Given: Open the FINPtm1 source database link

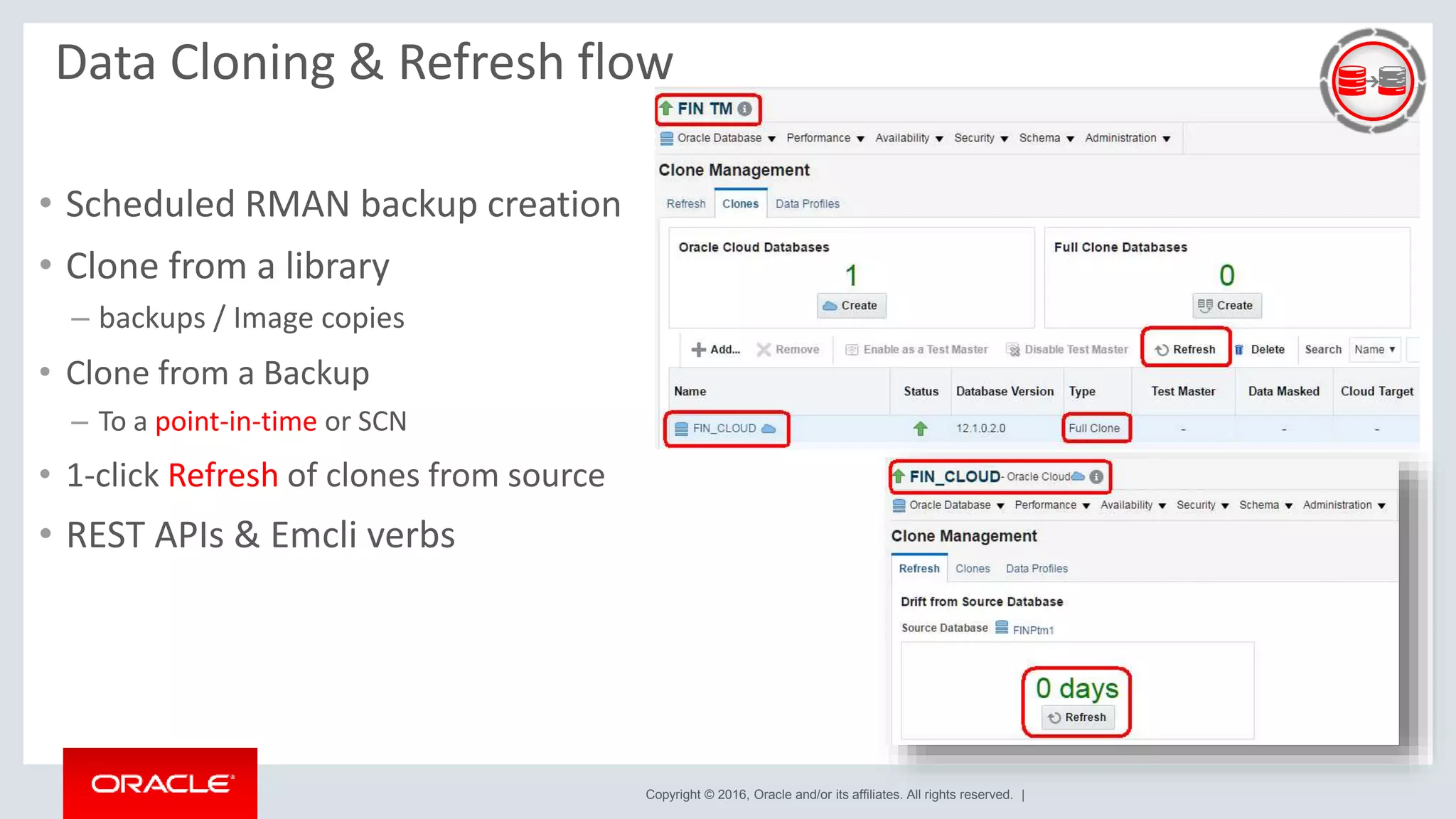Looking at the screenshot, I should 1033,631.
